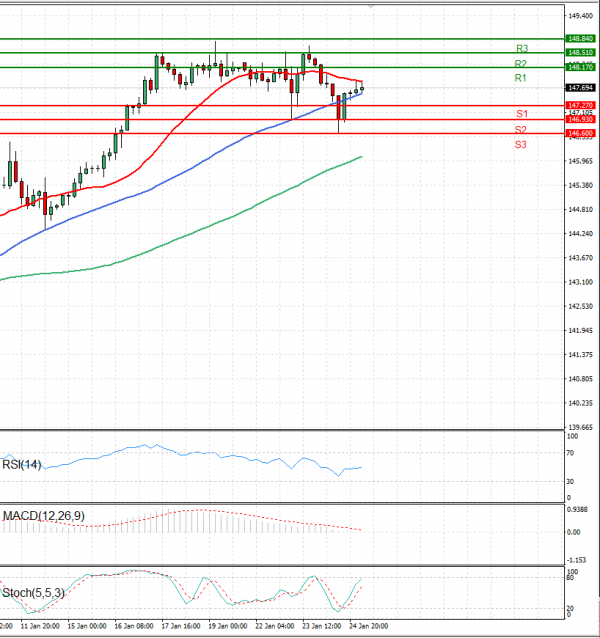Click the S3 support label
Screen dimensions: 600x638
(521, 144)
